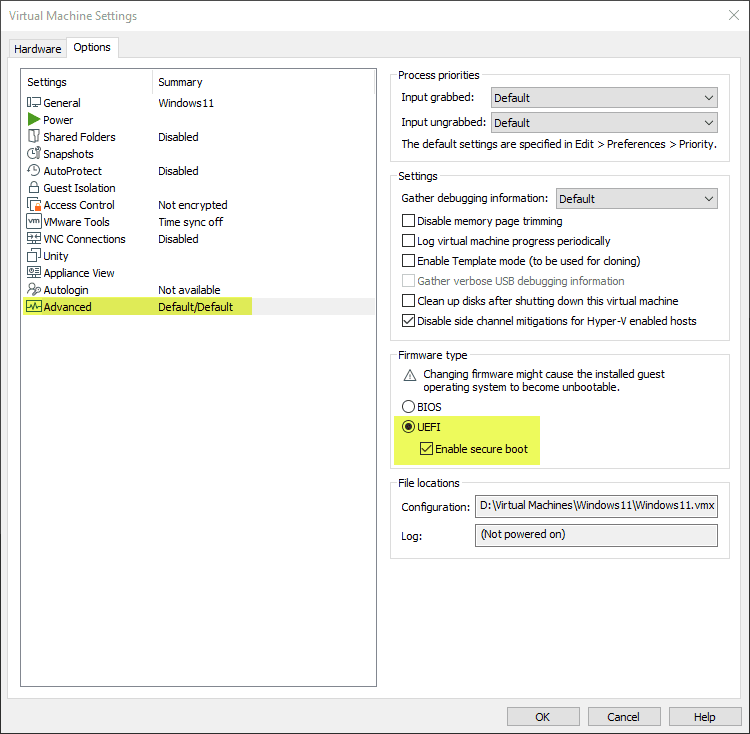The height and width of the screenshot is (734, 750).
Task: Select the AutoProtect settings row
Action: tap(199, 171)
